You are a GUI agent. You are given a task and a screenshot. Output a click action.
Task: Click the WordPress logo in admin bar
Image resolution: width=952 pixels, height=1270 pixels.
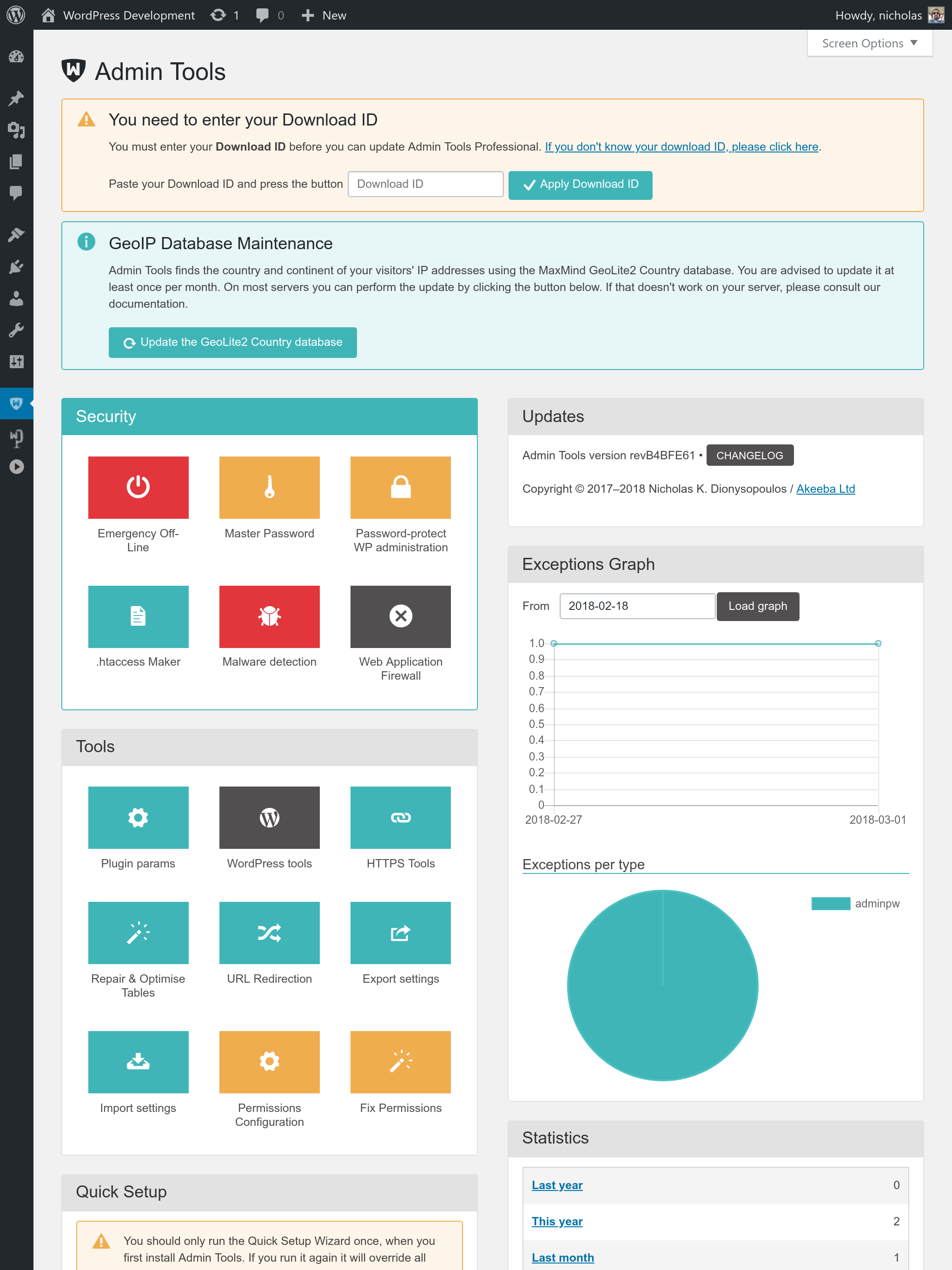point(16,15)
